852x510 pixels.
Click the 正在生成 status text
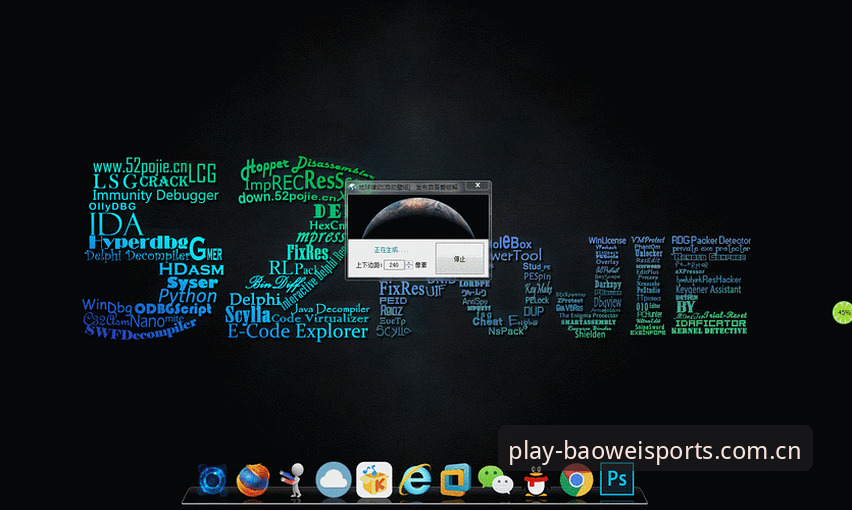[x=391, y=250]
